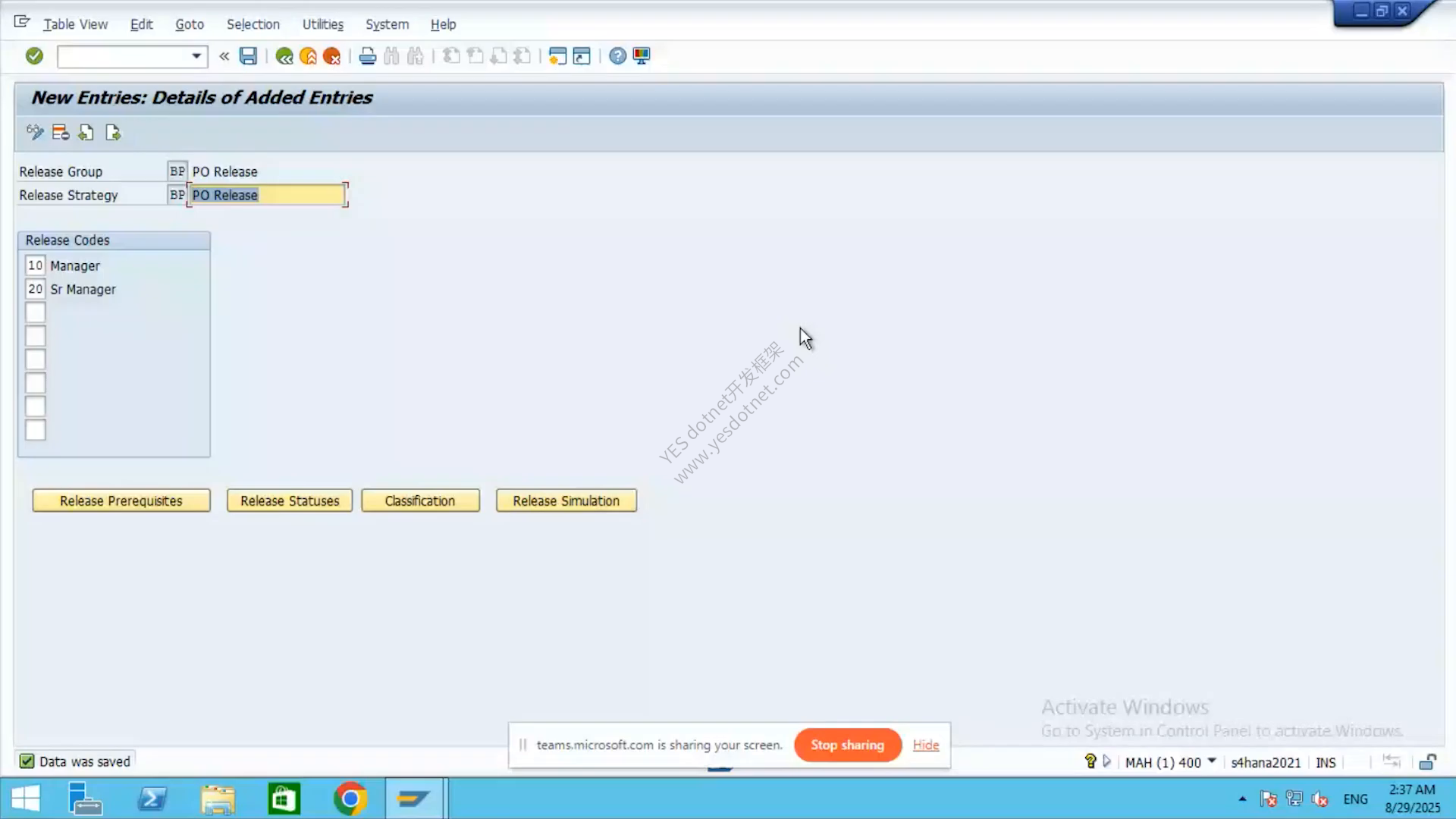Open the Help question mark icon
Image resolution: width=1456 pixels, height=819 pixels.
pyautogui.click(x=618, y=56)
